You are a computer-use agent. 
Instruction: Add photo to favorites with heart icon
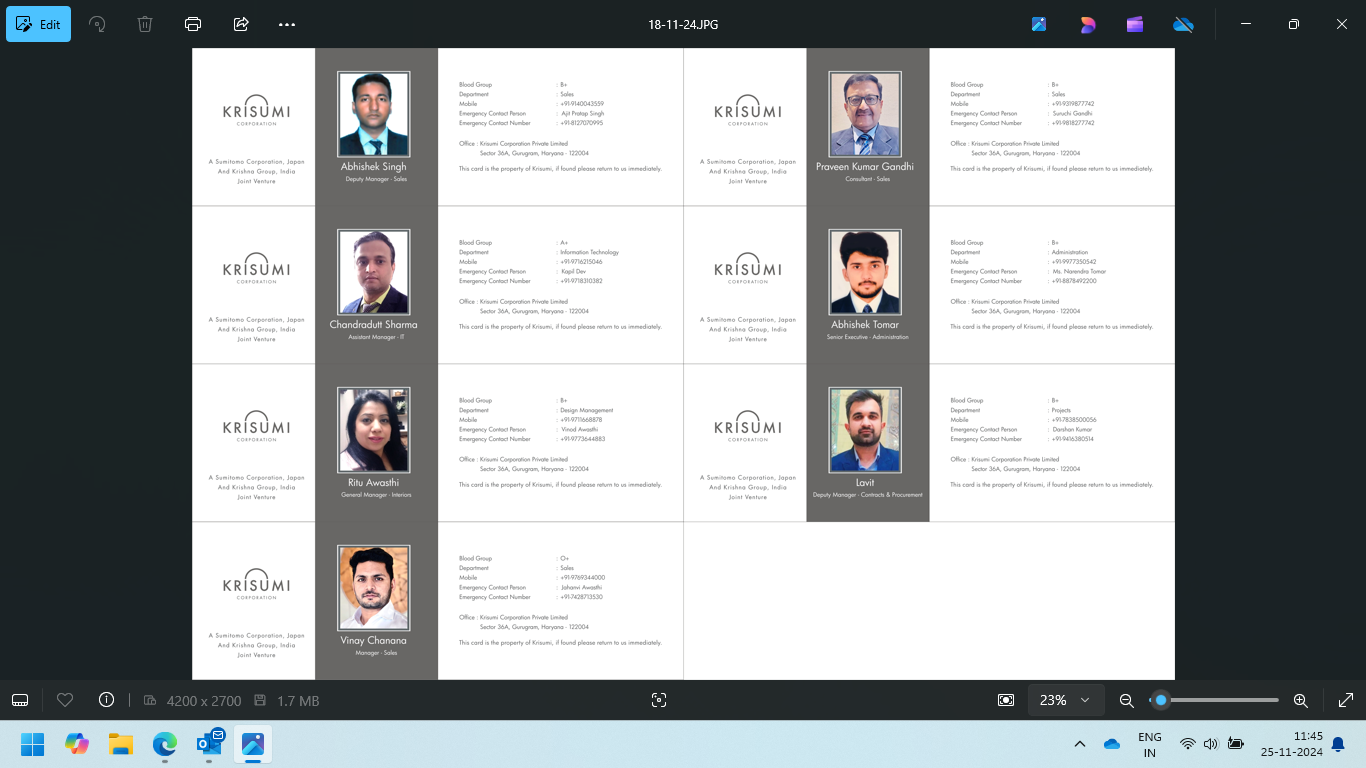click(65, 700)
